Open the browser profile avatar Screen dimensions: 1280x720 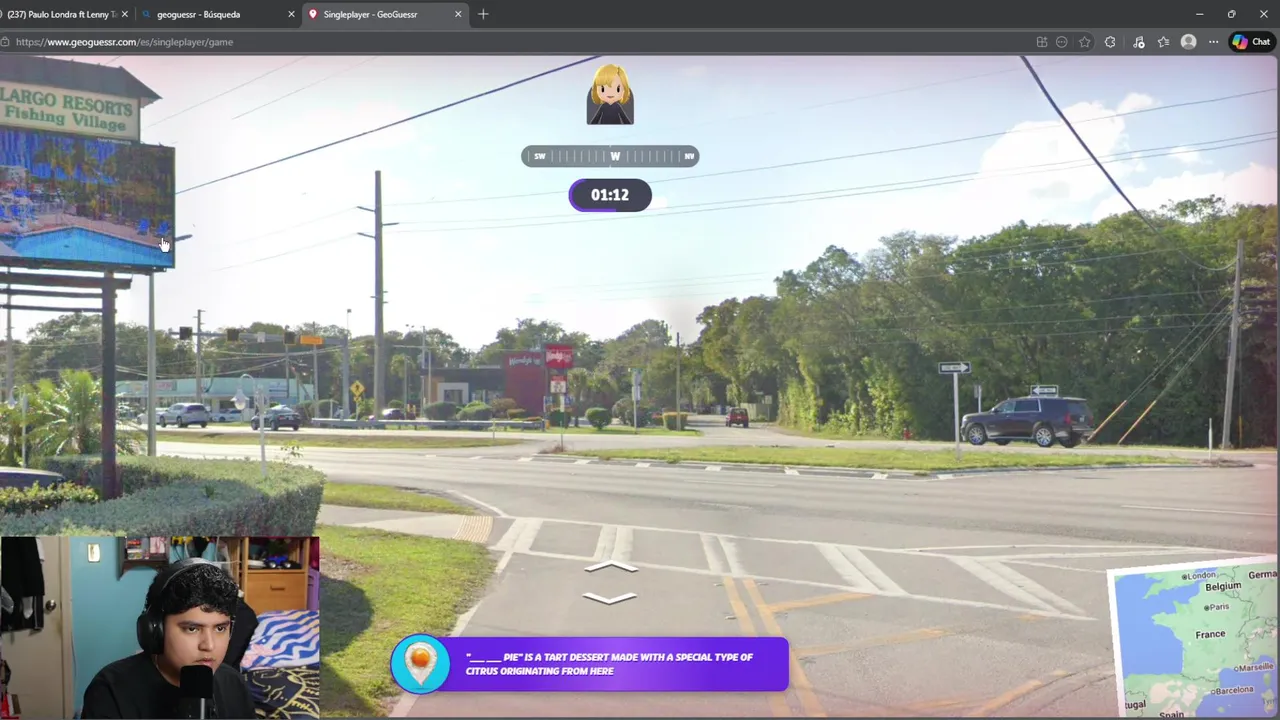click(1188, 42)
